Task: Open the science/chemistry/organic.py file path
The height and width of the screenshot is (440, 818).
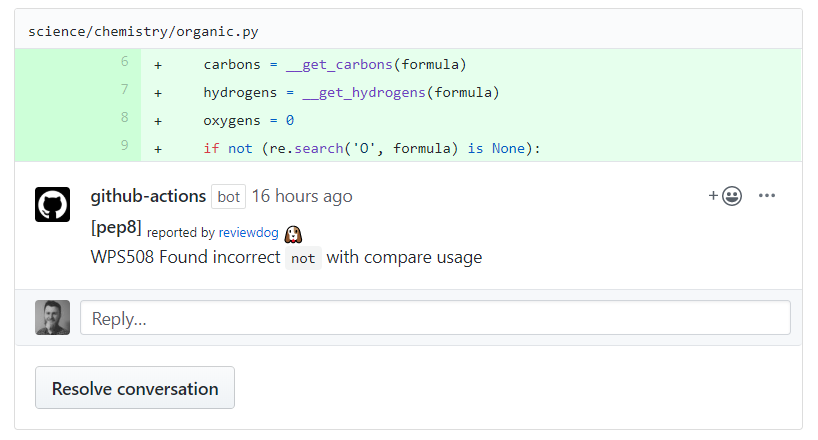Action: click(143, 30)
